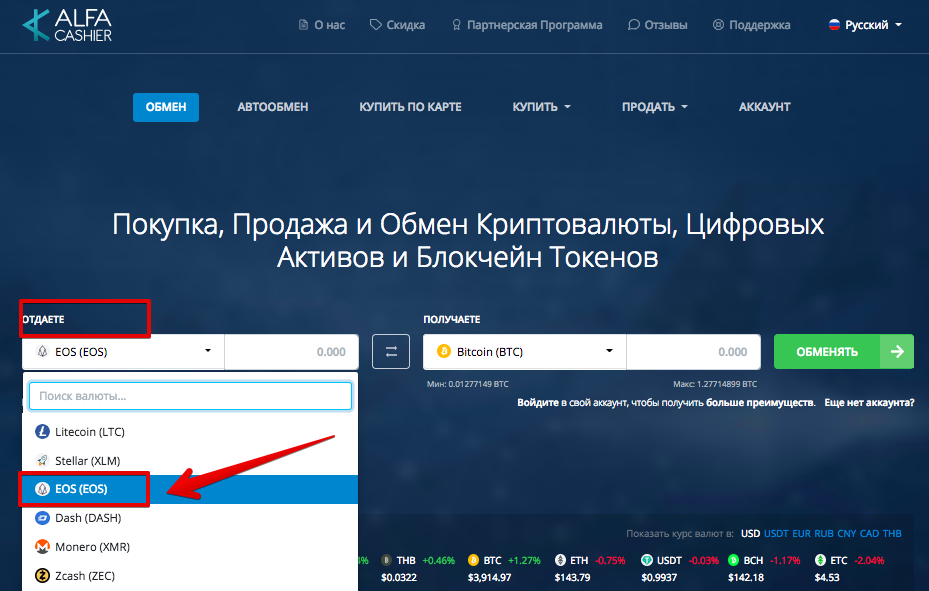Choose Litecoin (LTC) from the list
The height and width of the screenshot is (591, 929).
tap(190, 432)
